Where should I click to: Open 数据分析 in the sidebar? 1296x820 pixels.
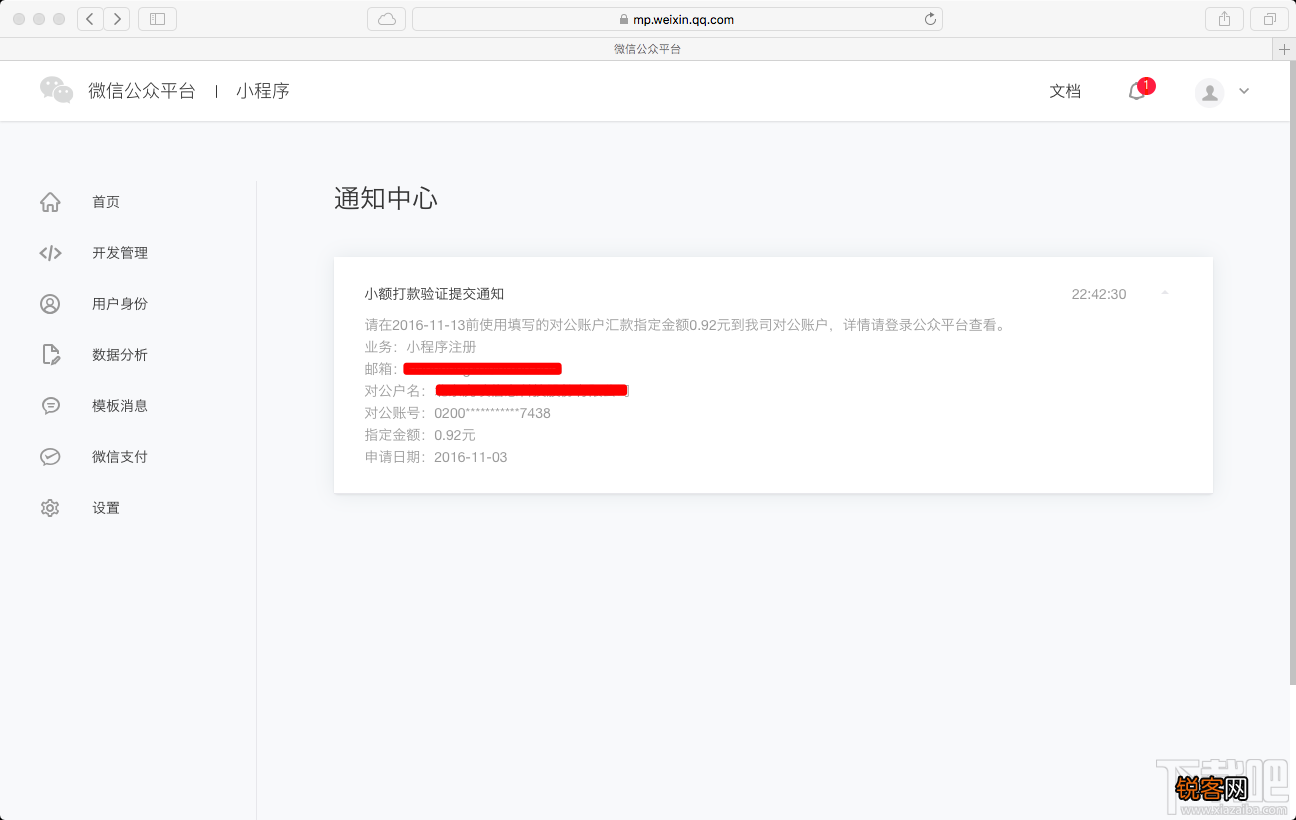click(120, 355)
